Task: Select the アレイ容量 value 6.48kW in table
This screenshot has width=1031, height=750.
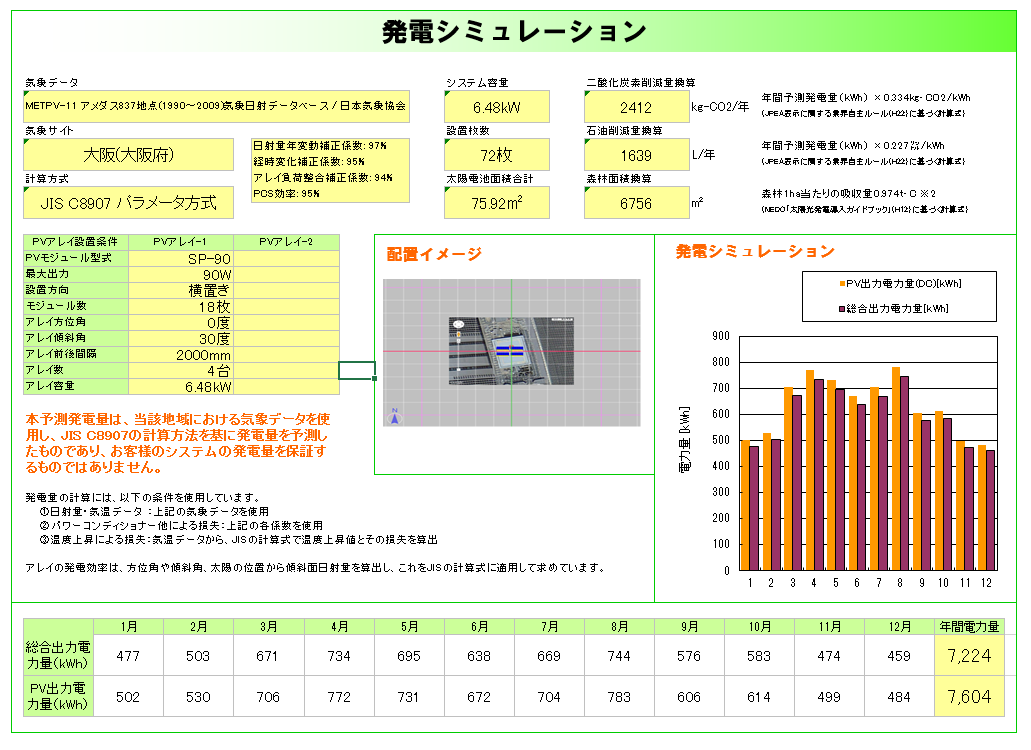Action: [181, 387]
